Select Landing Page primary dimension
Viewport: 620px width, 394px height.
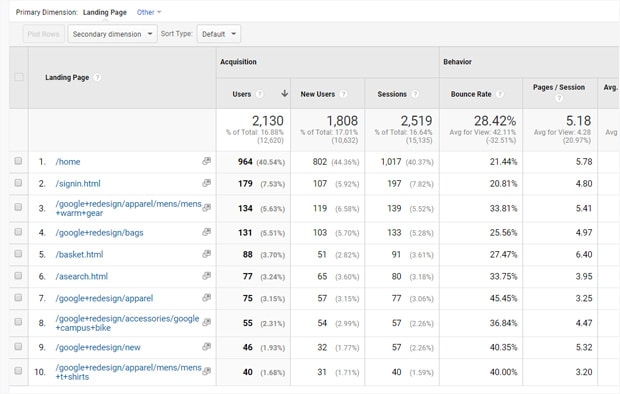tap(105, 12)
